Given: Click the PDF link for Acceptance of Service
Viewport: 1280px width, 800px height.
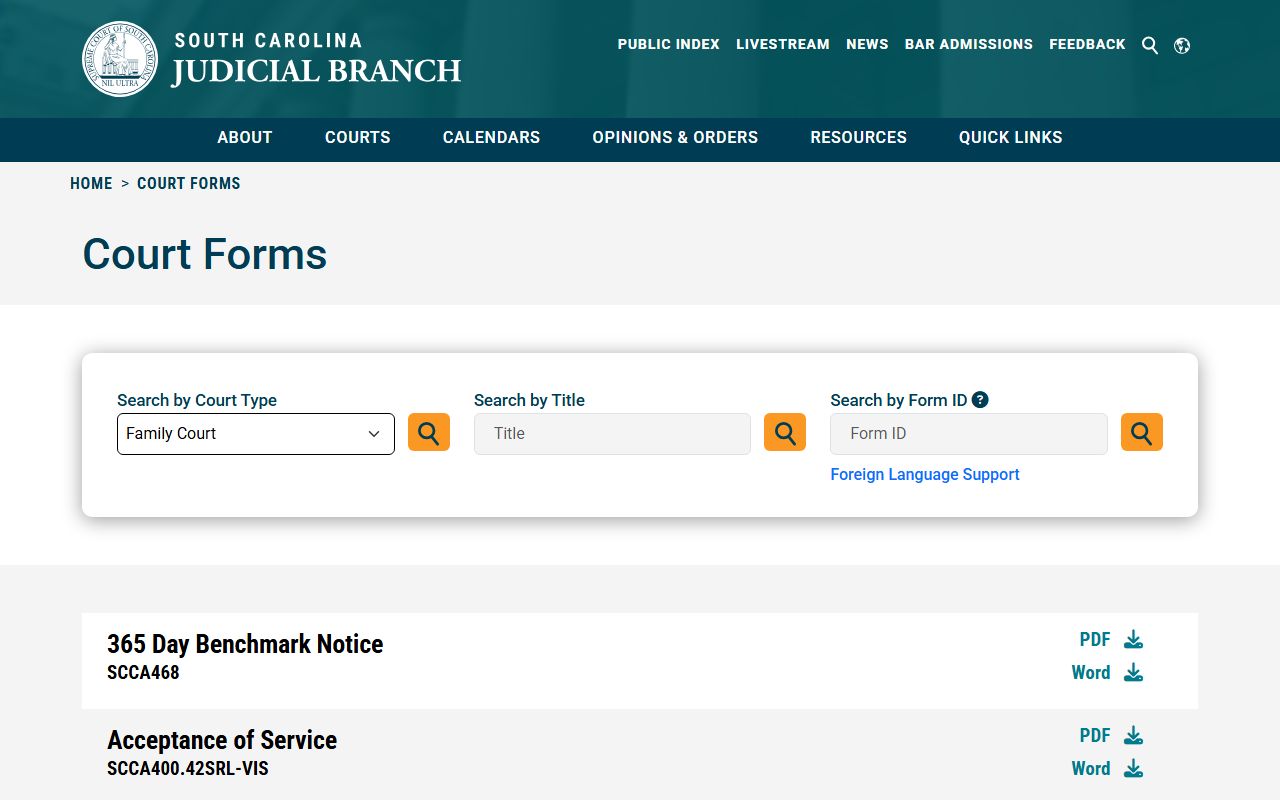Looking at the screenshot, I should 1095,735.
